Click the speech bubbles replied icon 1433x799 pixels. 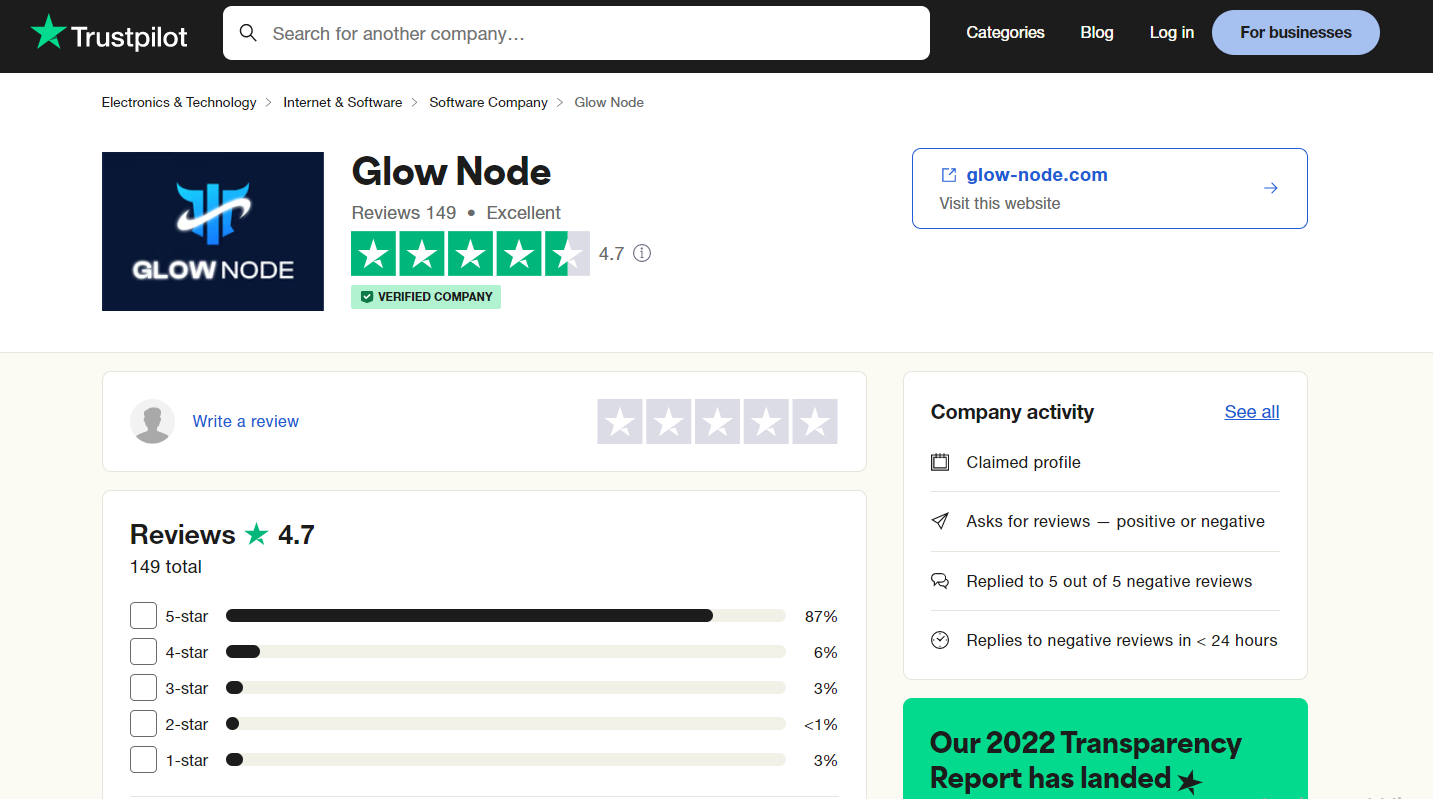point(940,581)
